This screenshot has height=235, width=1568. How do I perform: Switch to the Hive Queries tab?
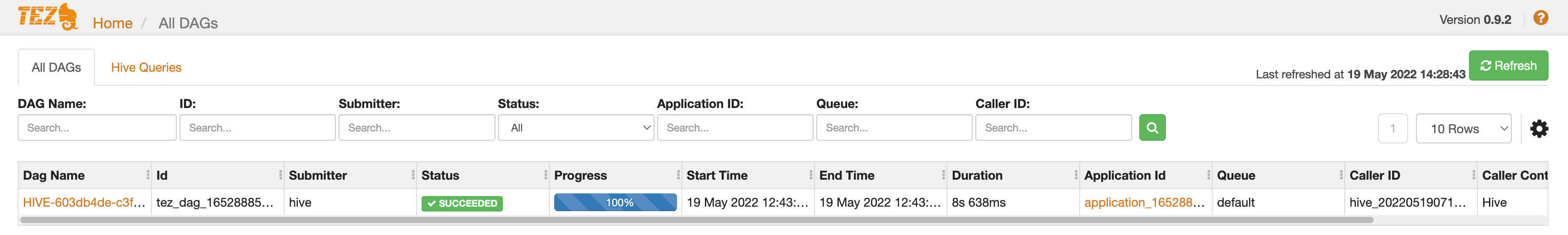(146, 68)
